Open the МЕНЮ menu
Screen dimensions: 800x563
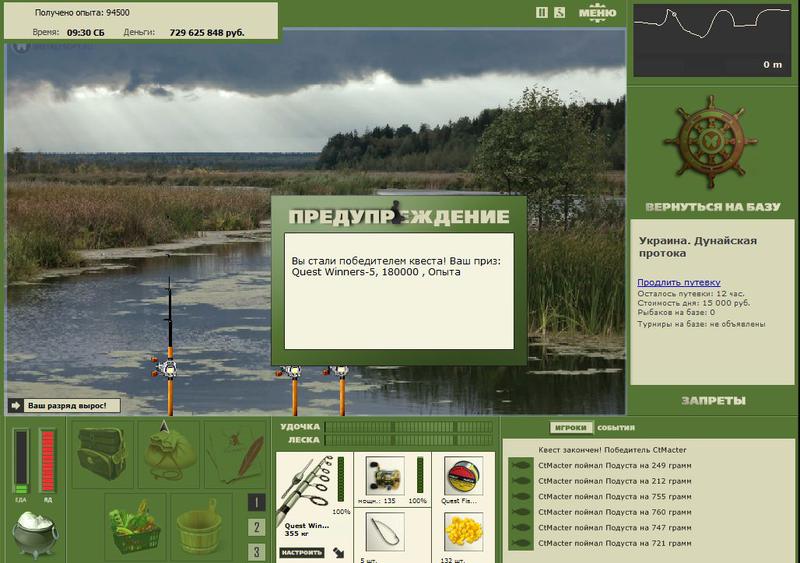597,13
